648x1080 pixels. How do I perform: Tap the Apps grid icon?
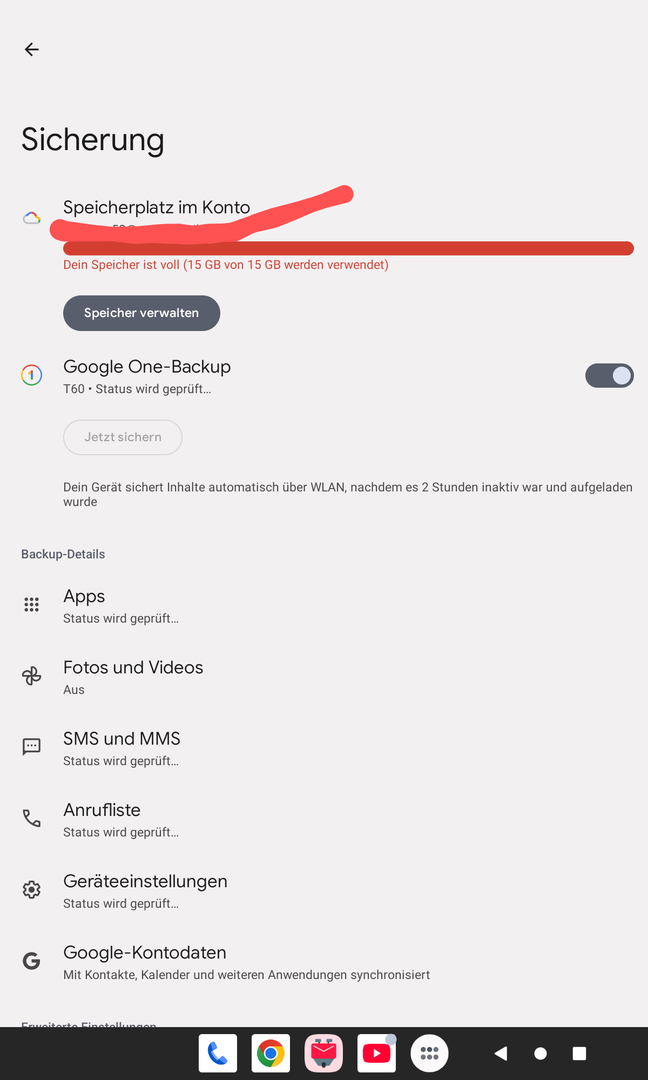32,605
